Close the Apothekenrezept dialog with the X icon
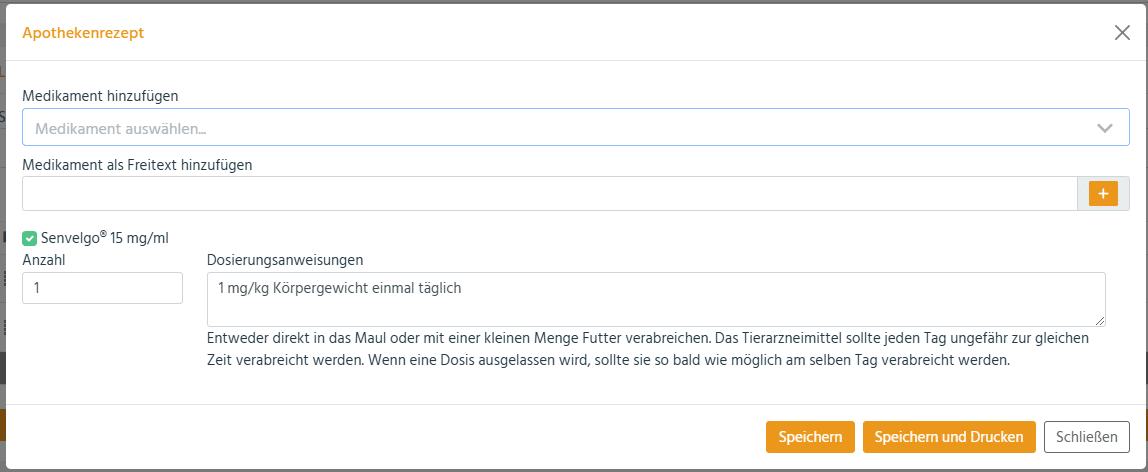Image resolution: width=1148 pixels, height=472 pixels. (x=1122, y=32)
